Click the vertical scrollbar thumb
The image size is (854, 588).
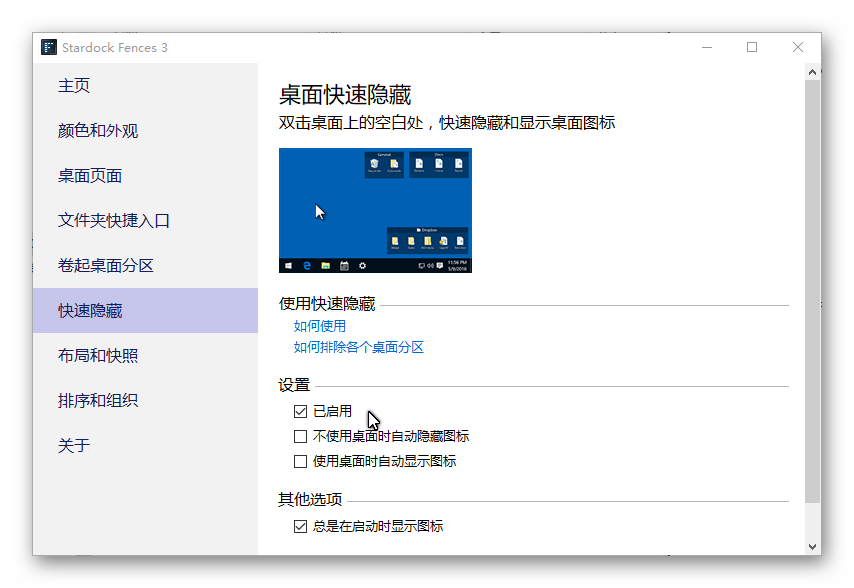[x=812, y=291]
